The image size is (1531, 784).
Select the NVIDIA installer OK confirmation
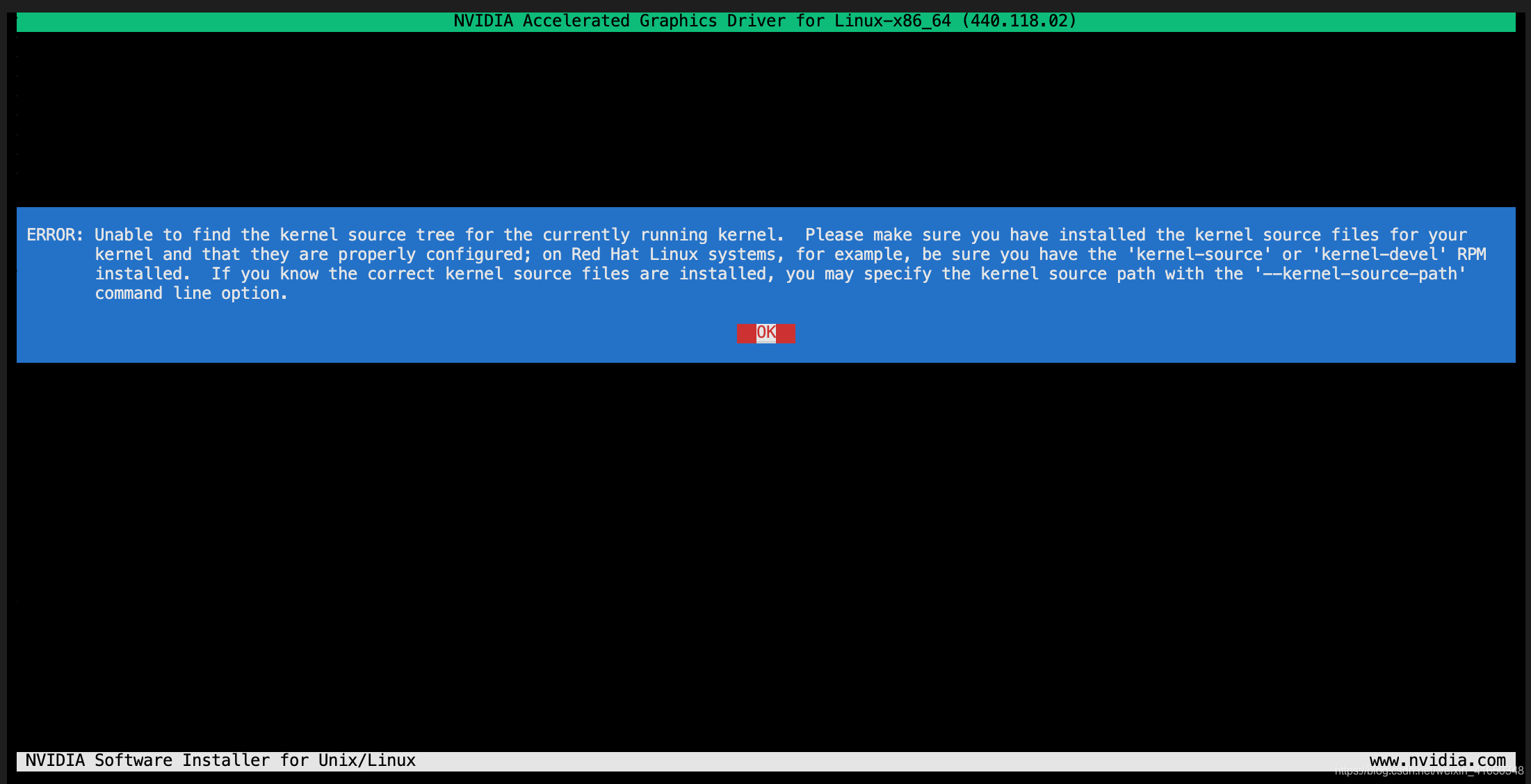tap(765, 332)
